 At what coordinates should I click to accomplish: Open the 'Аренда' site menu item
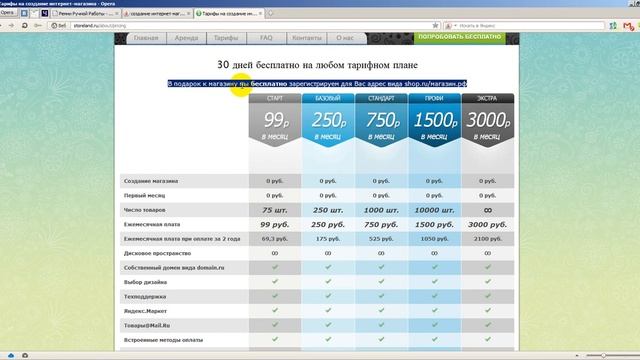click(x=186, y=38)
